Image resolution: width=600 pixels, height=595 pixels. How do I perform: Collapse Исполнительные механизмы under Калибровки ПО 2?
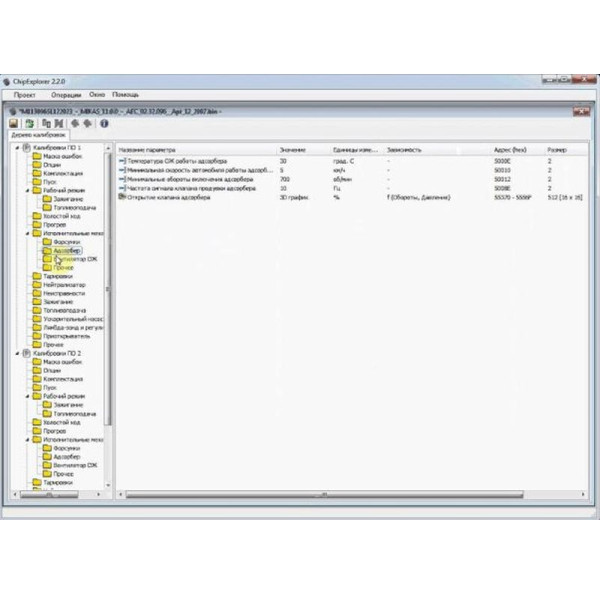point(27,439)
